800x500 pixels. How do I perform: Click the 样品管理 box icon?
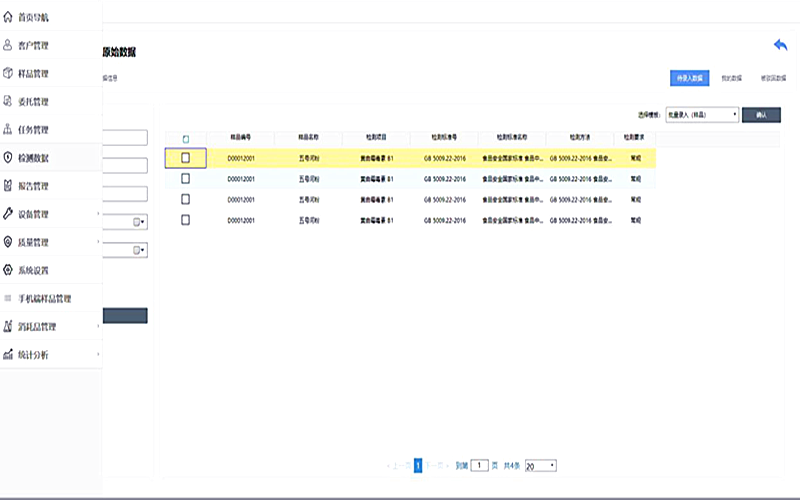pyautogui.click(x=9, y=73)
